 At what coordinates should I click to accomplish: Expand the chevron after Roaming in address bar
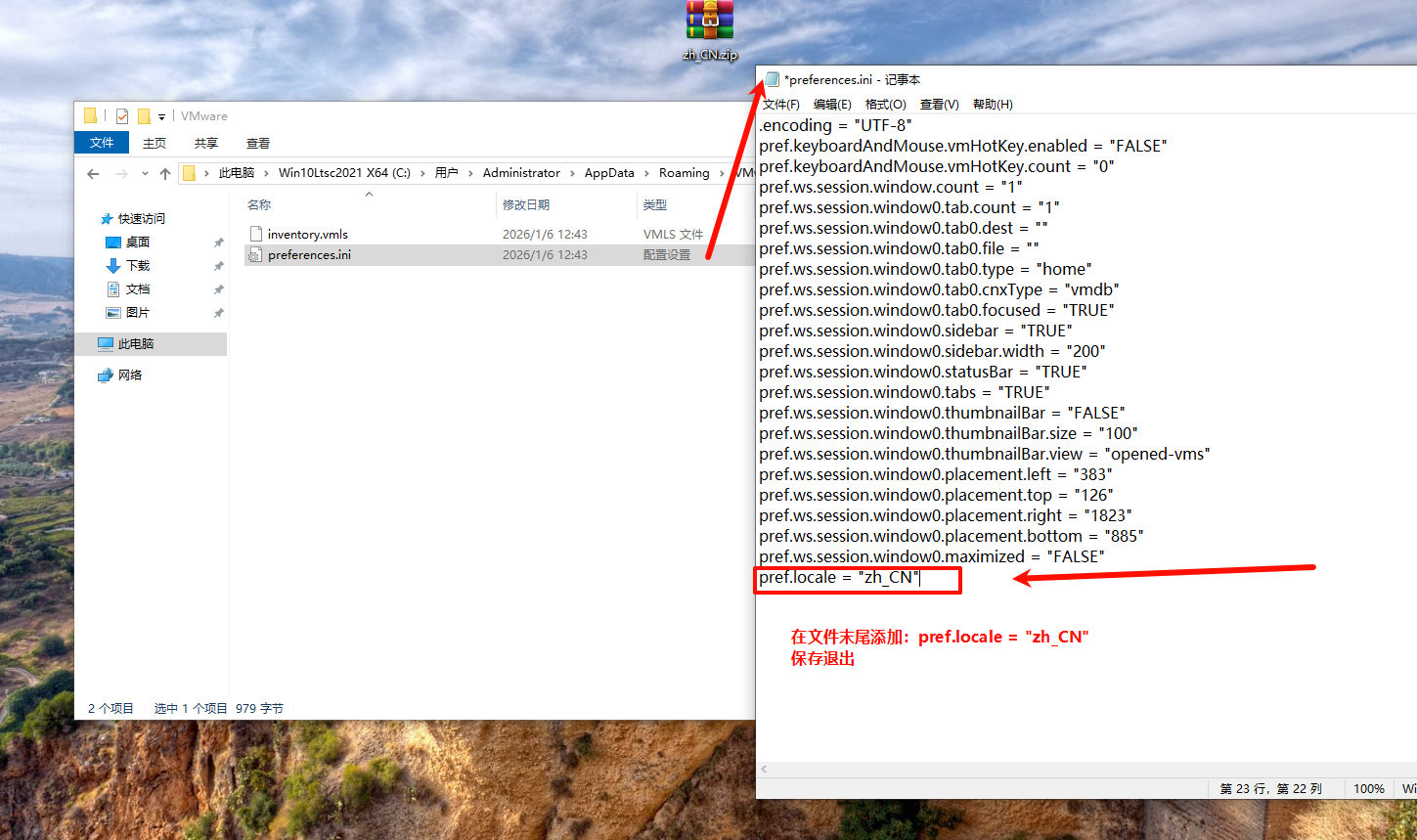tap(723, 173)
